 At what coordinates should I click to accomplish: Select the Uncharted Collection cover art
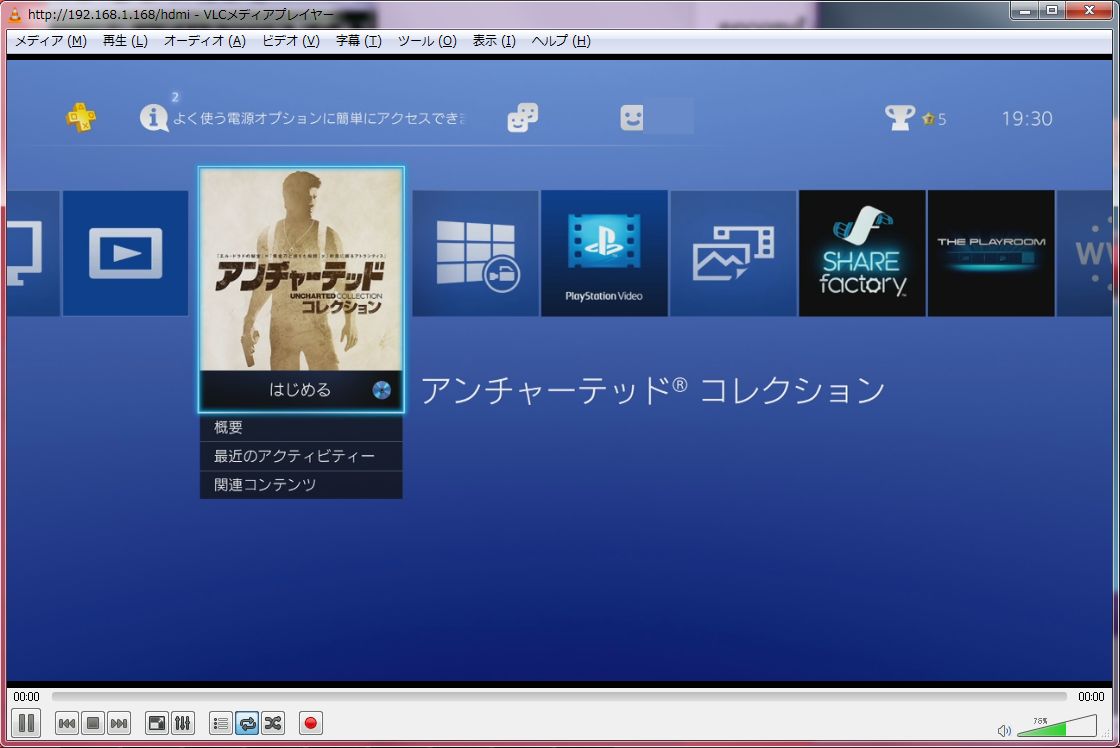(x=301, y=269)
